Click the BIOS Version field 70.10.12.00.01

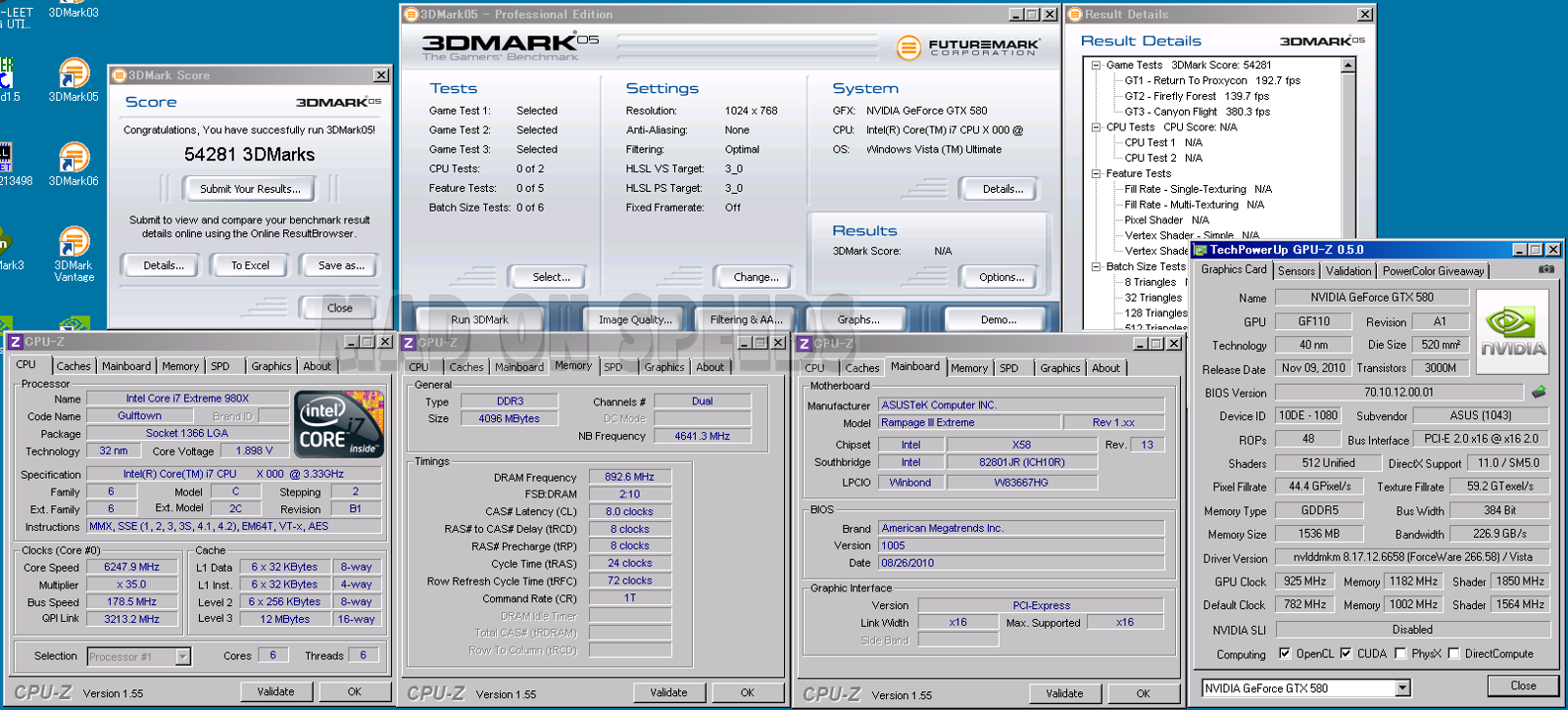(x=1398, y=392)
